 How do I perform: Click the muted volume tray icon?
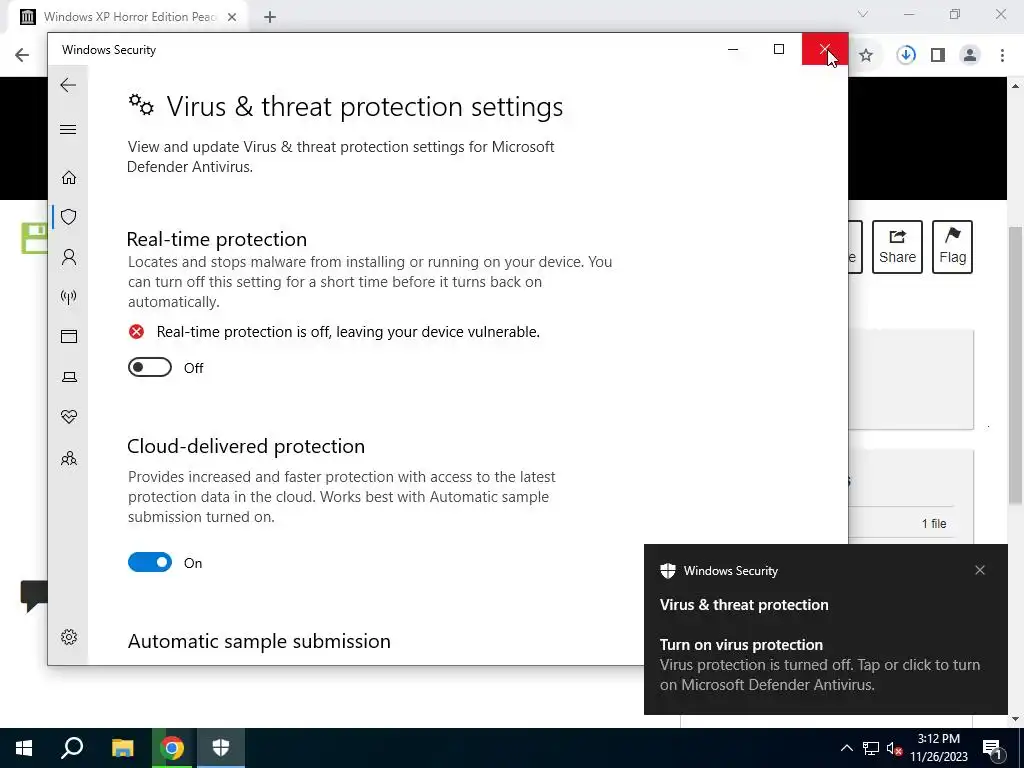[x=895, y=748]
